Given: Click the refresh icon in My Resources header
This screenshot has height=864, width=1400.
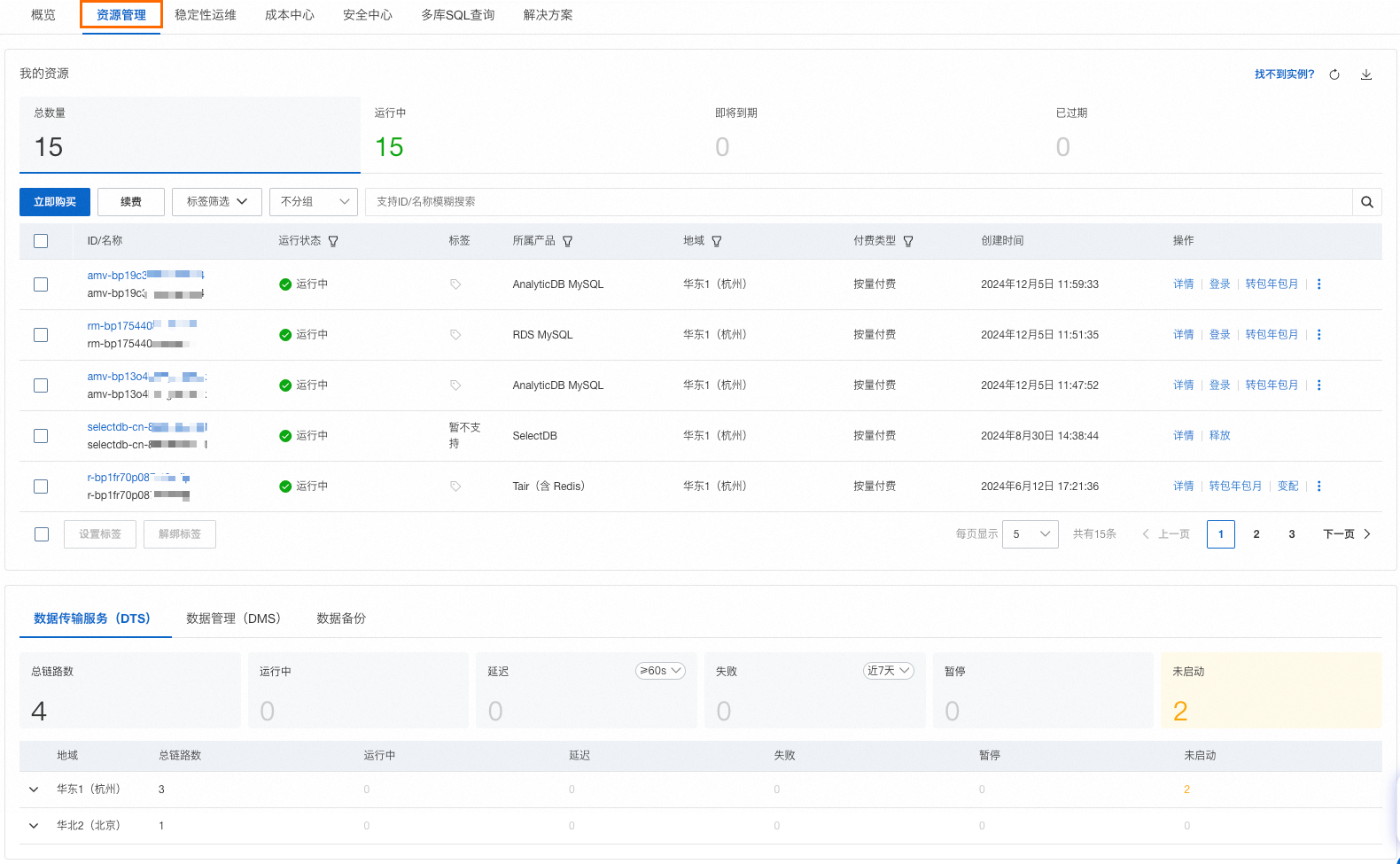Looking at the screenshot, I should pyautogui.click(x=1334, y=74).
